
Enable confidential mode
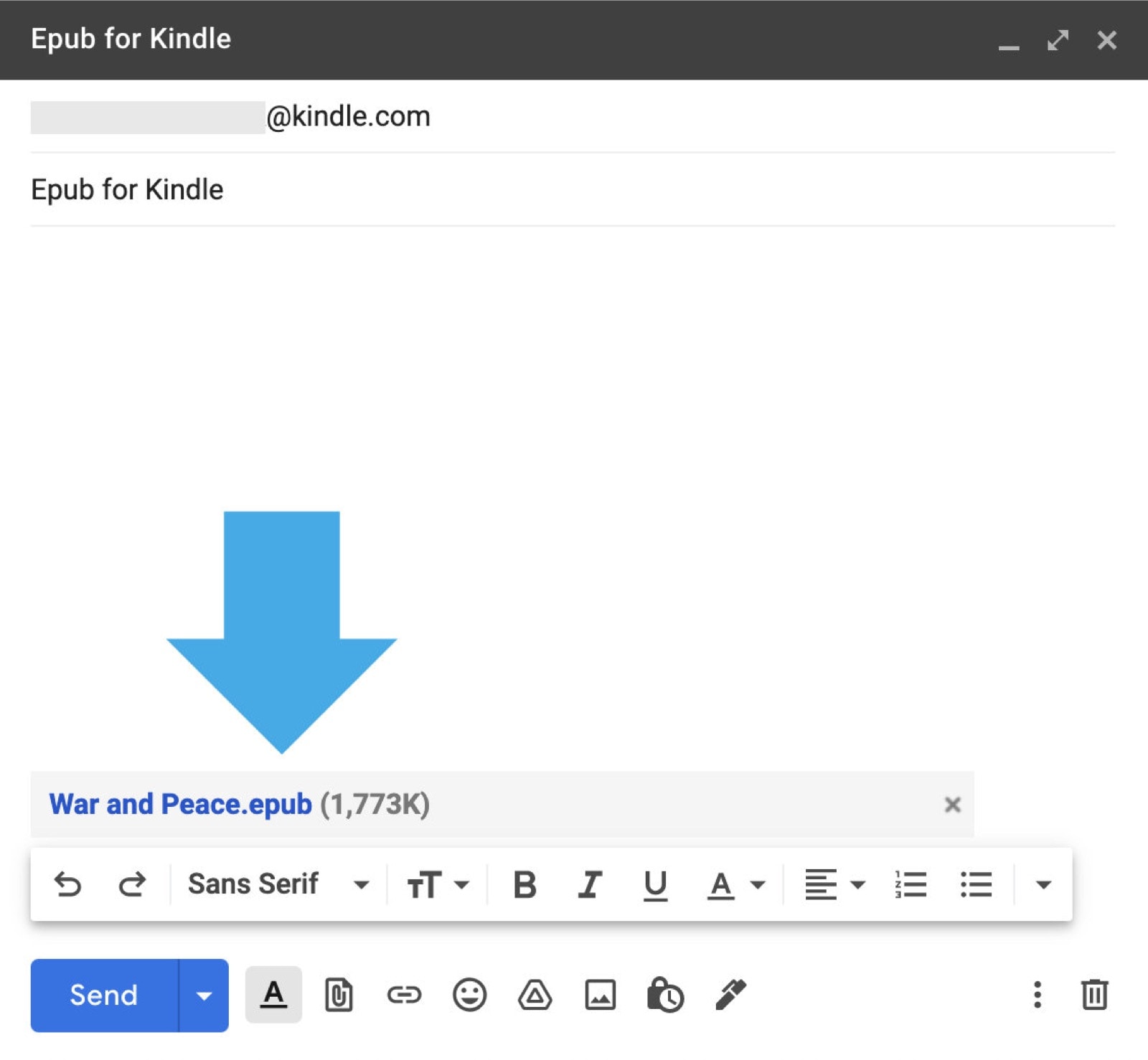point(664,995)
